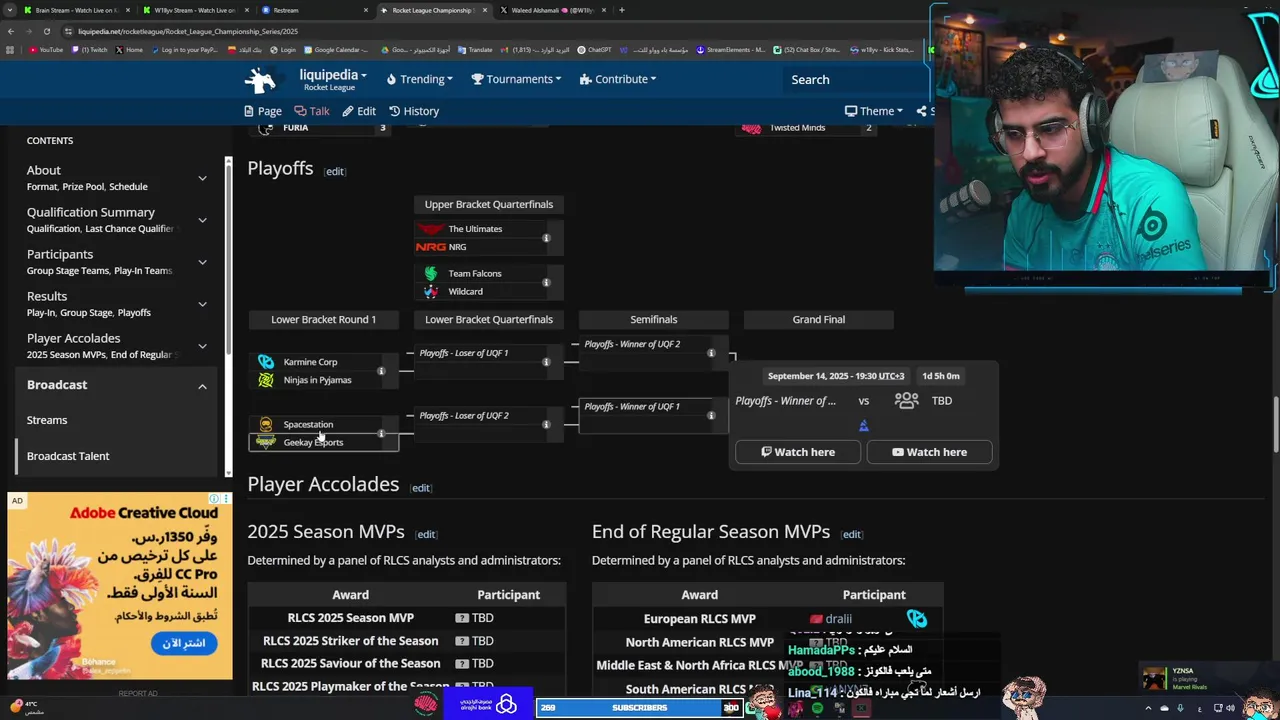1280x720 pixels.
Task: Open the History tab
Action: click(414, 111)
